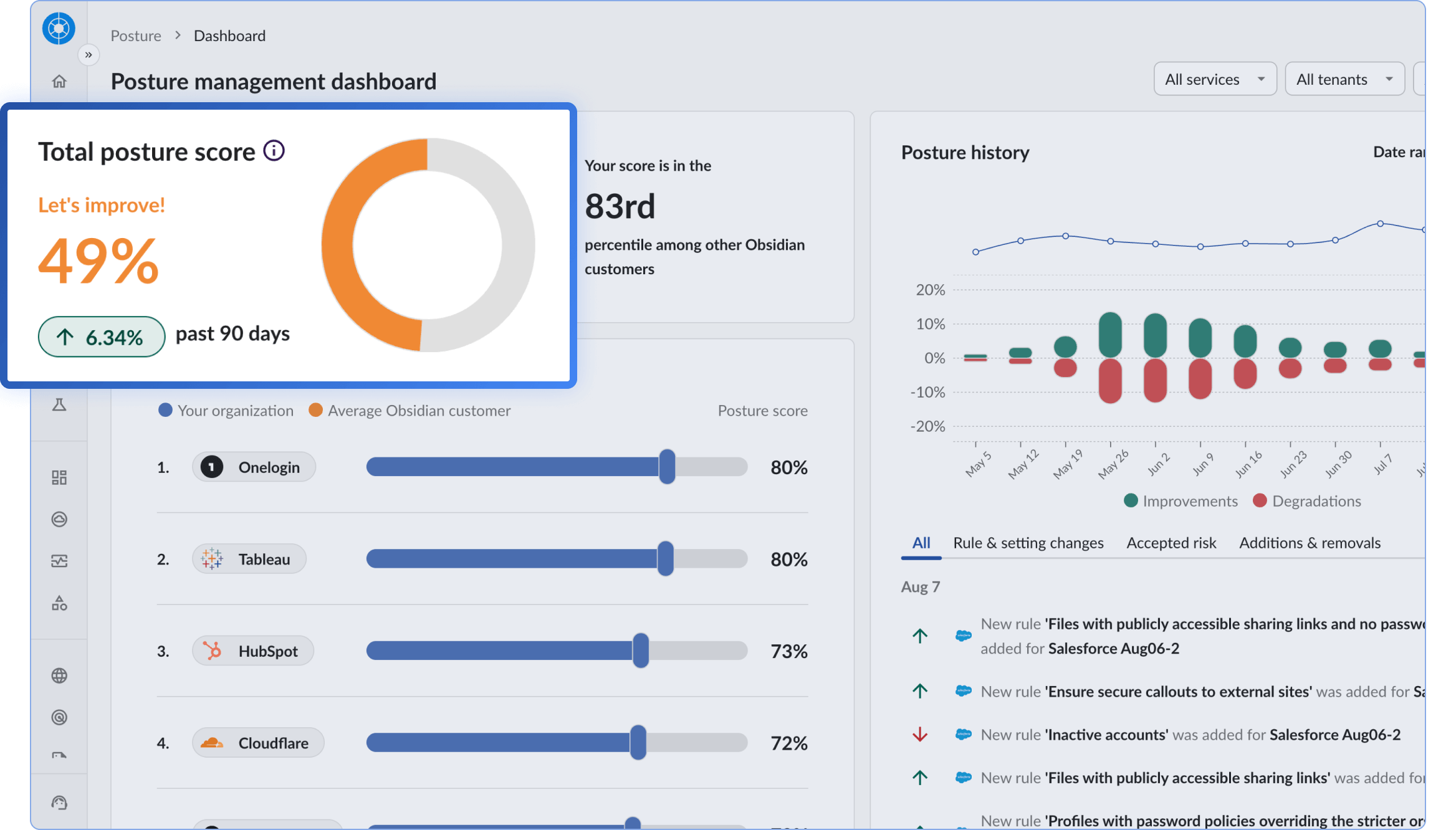Click the Obsidian logo icon
The image size is (1456, 830).
(59, 29)
